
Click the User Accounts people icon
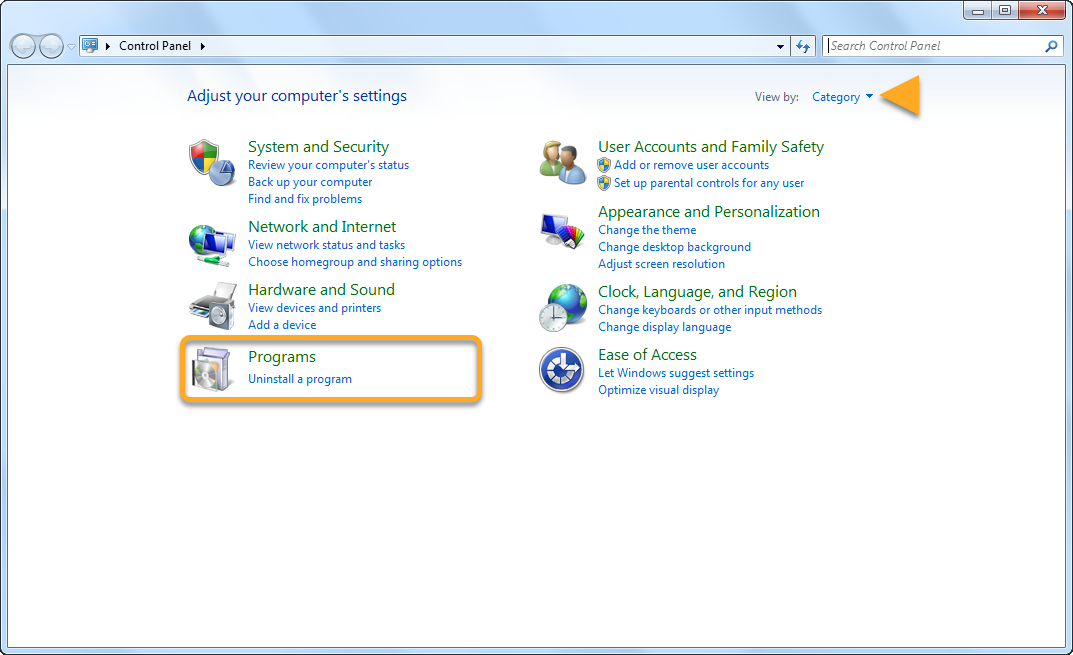(563, 162)
